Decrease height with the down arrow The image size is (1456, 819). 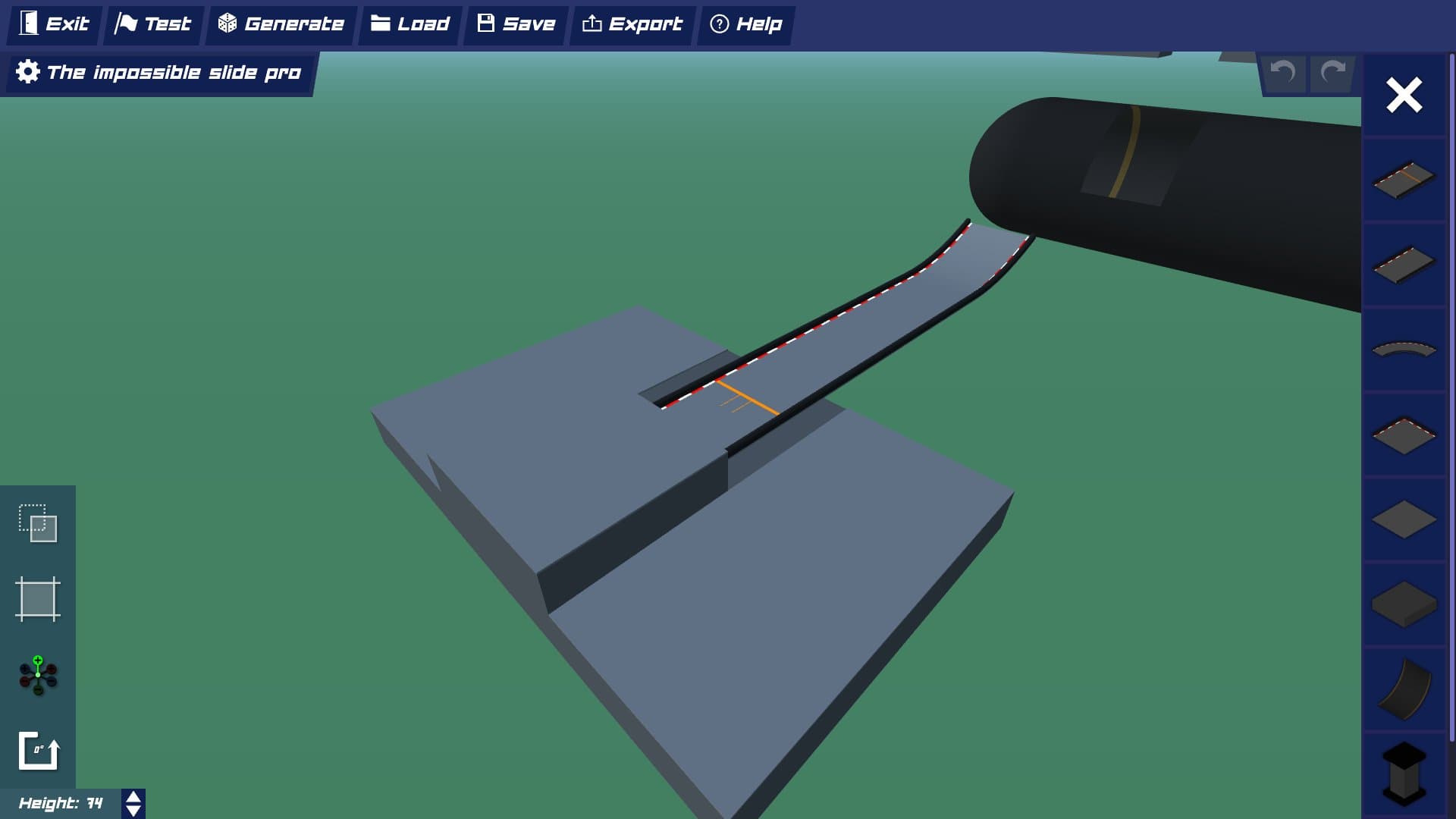(133, 811)
